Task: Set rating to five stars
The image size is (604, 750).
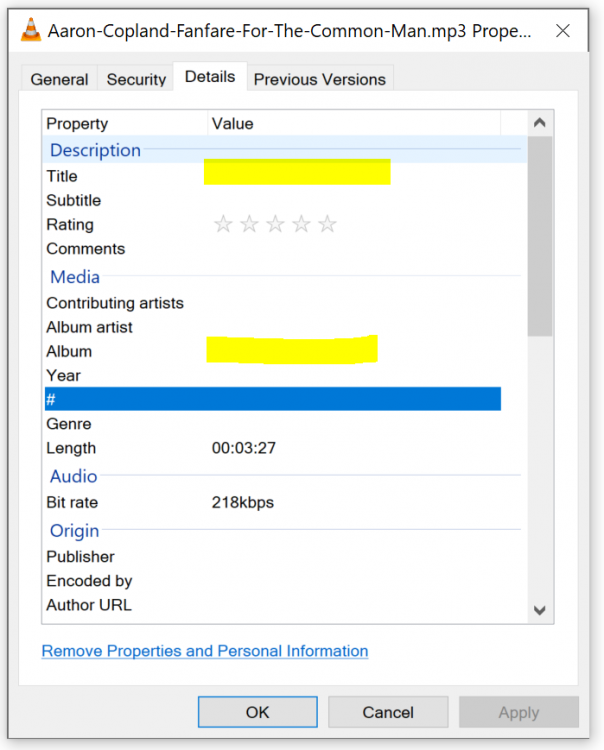Action: [x=328, y=224]
